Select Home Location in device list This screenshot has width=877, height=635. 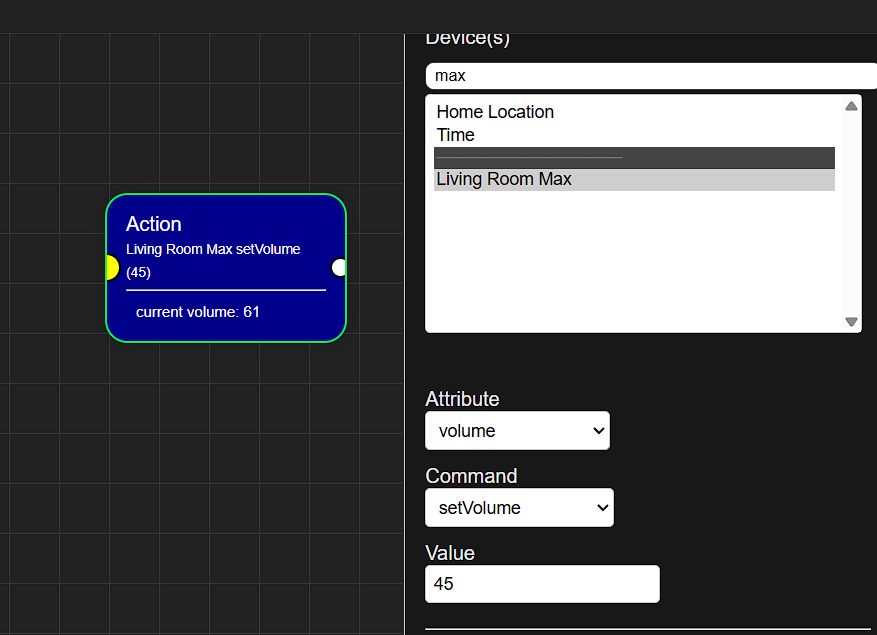click(x=495, y=112)
